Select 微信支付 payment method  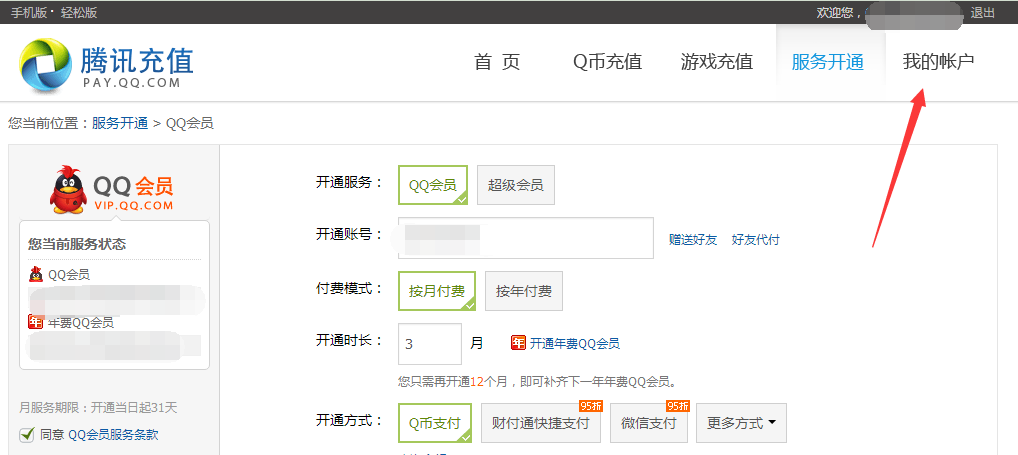tap(648, 423)
